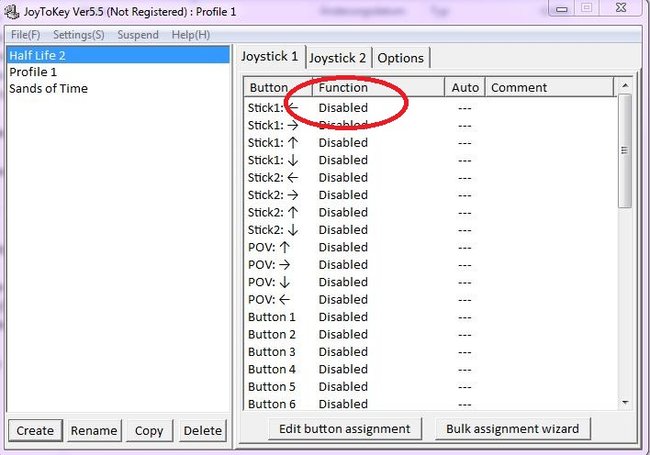This screenshot has height=455, width=650.
Task: Click Edit button assignment
Action: (345, 428)
